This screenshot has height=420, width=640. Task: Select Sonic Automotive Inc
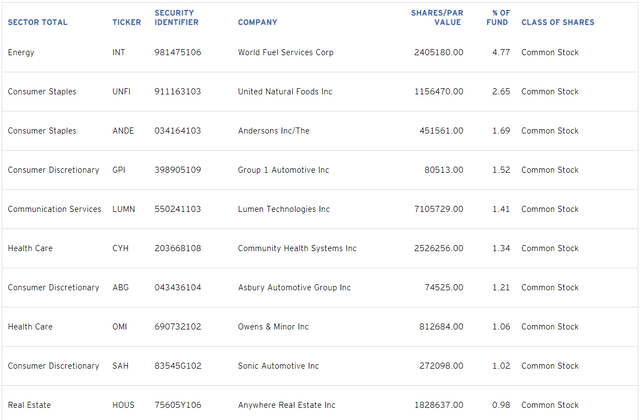[278, 366]
